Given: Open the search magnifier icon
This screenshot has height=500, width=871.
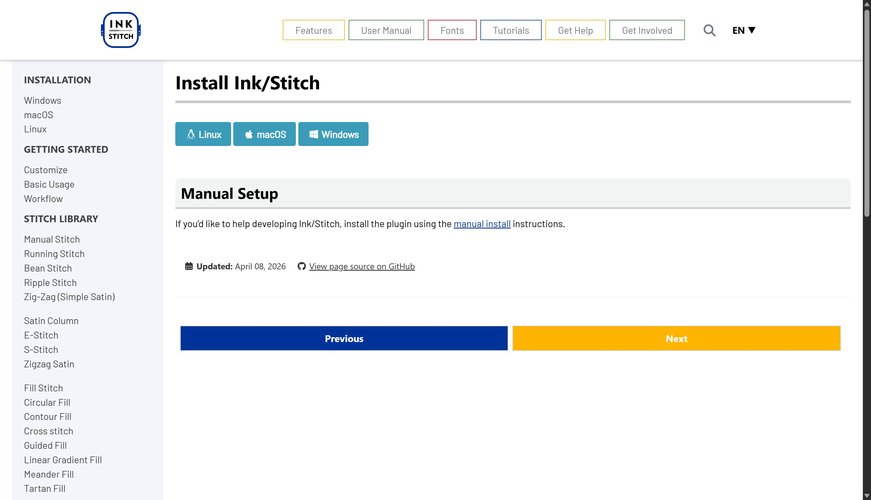Looking at the screenshot, I should tap(709, 30).
